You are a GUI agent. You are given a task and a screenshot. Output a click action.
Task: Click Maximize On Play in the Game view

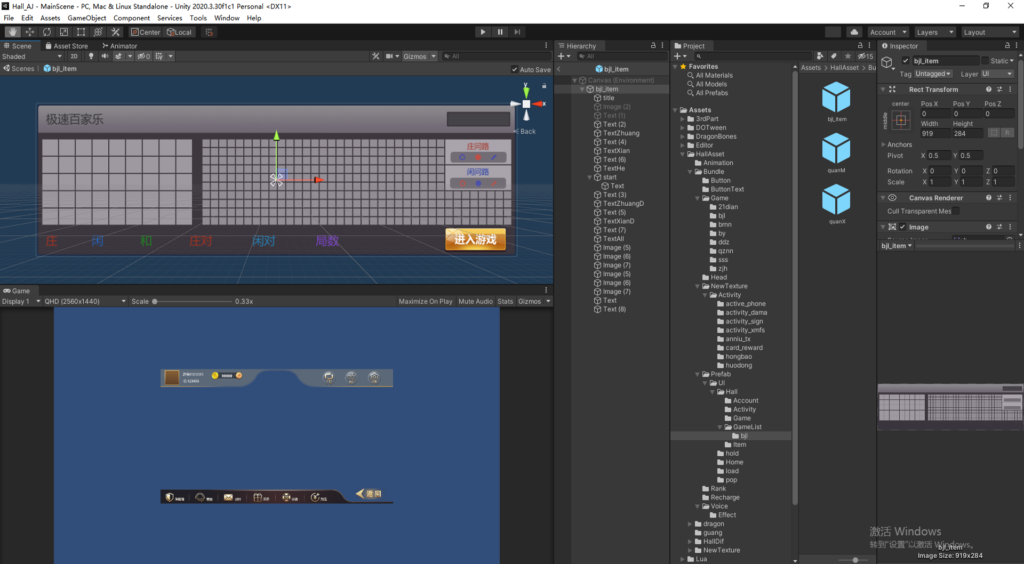425,301
